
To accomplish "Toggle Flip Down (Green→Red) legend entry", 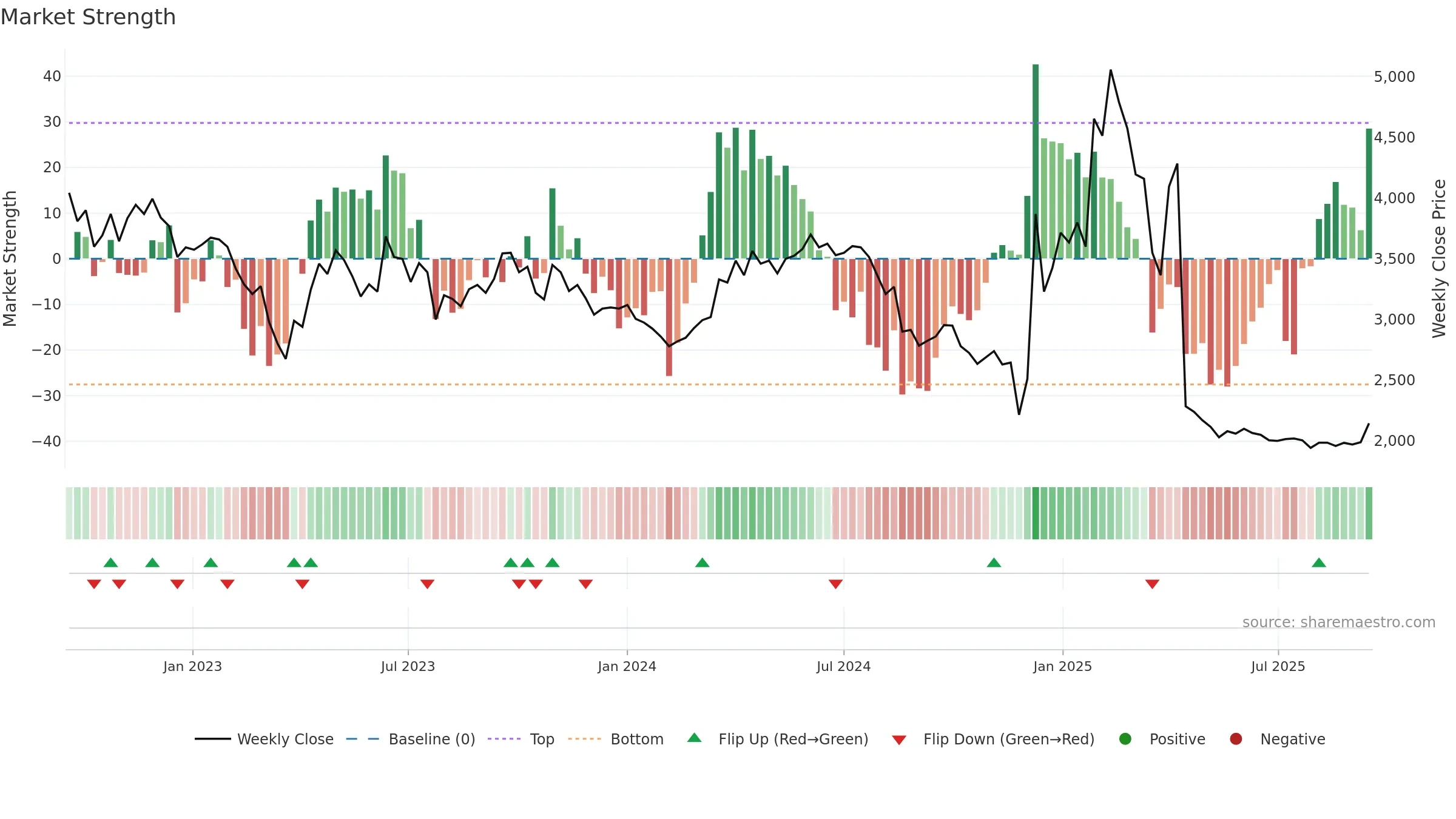I will (x=993, y=739).
